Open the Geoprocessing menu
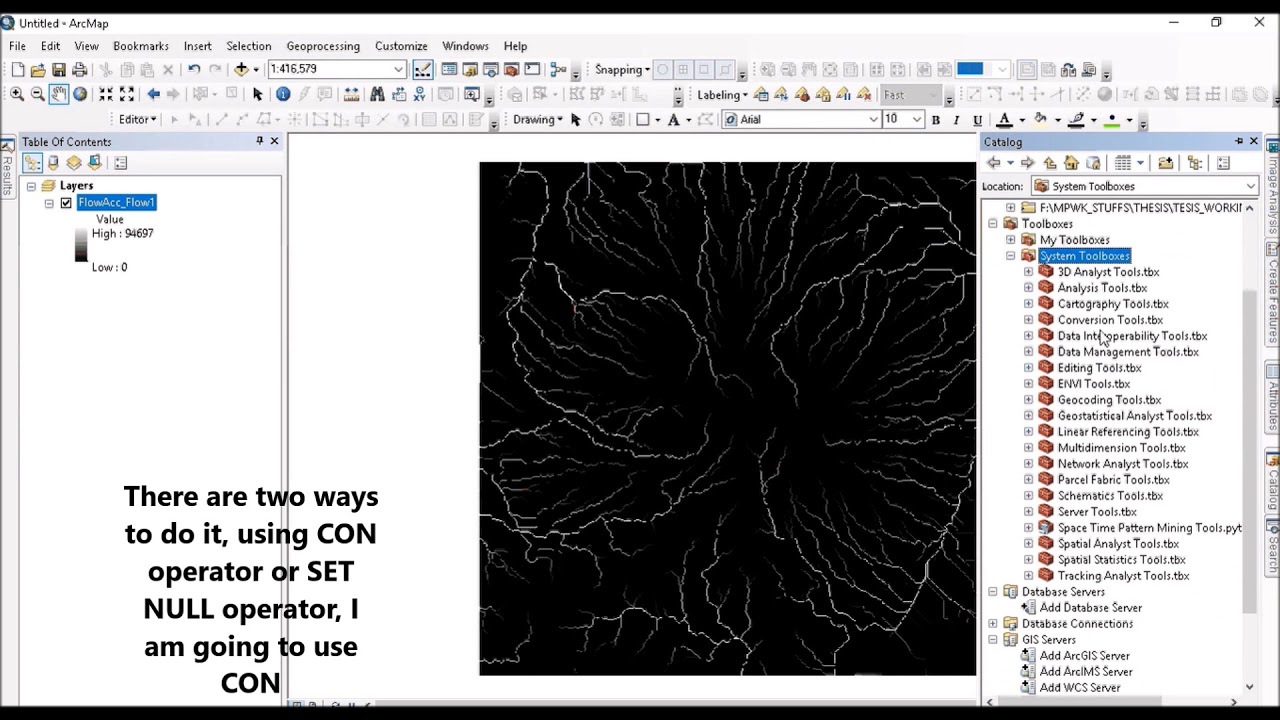 tap(323, 46)
